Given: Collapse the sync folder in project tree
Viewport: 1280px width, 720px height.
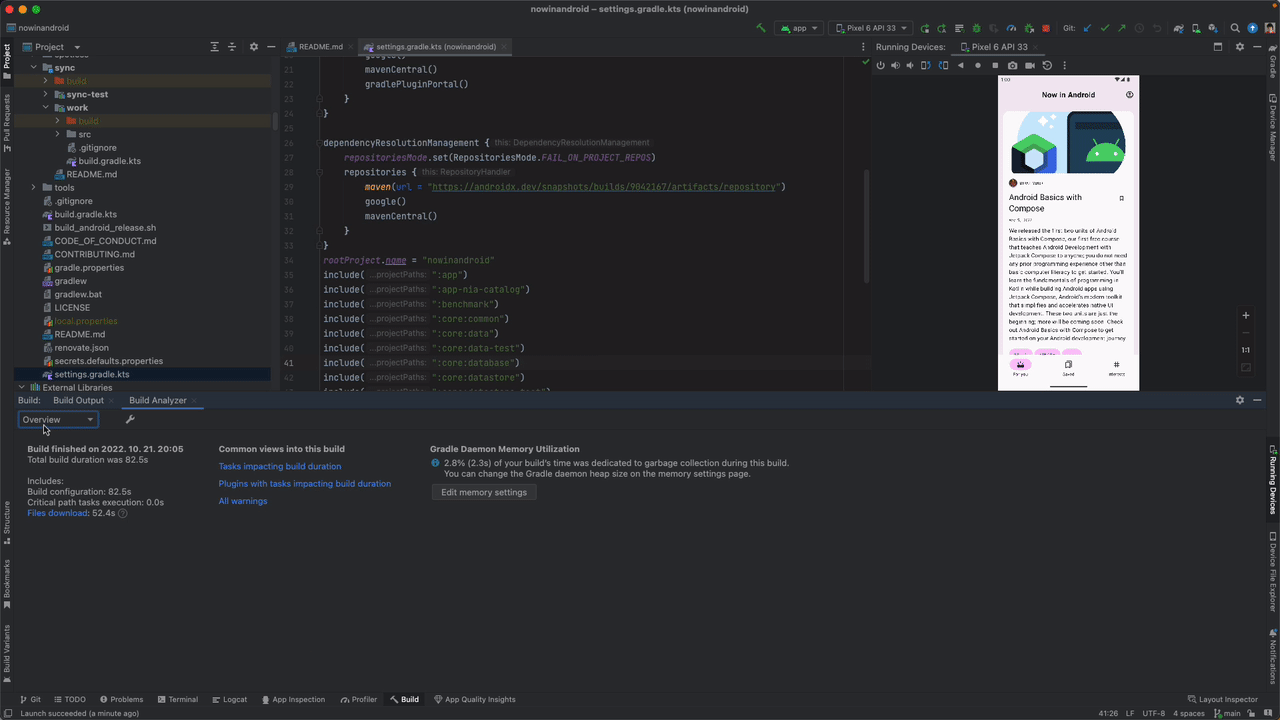Looking at the screenshot, I should pyautogui.click(x=33, y=68).
